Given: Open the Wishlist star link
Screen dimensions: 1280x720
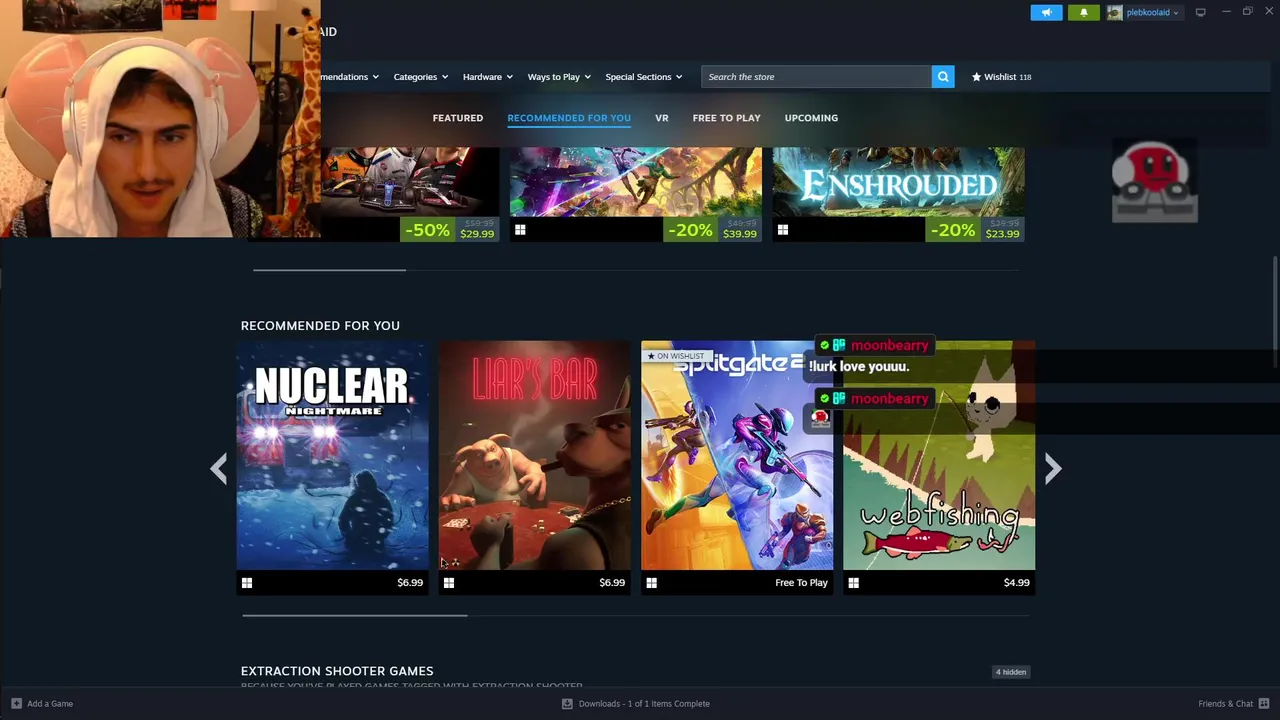Looking at the screenshot, I should pos(1001,77).
